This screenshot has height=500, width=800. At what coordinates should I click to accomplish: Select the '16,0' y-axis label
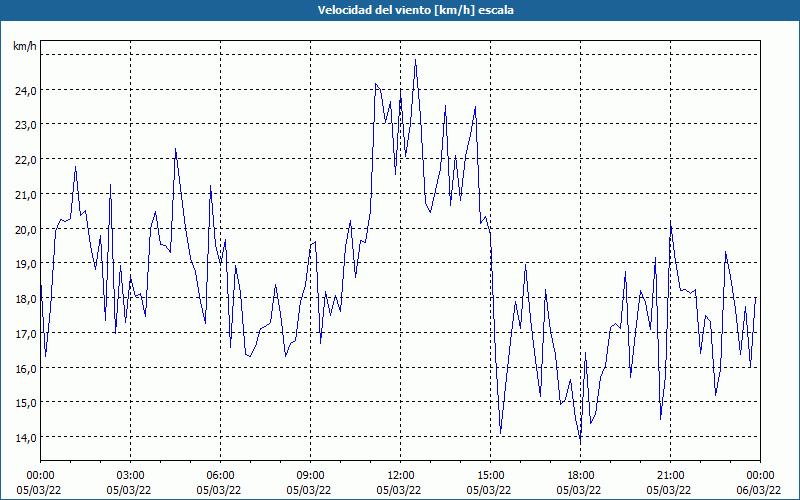[25, 368]
